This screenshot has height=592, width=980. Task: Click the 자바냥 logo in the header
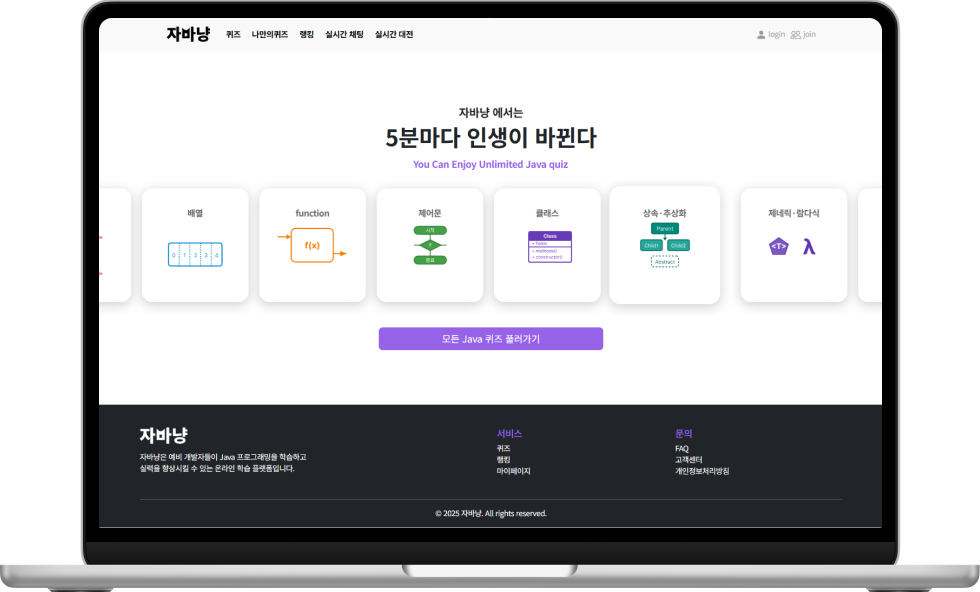[186, 33]
